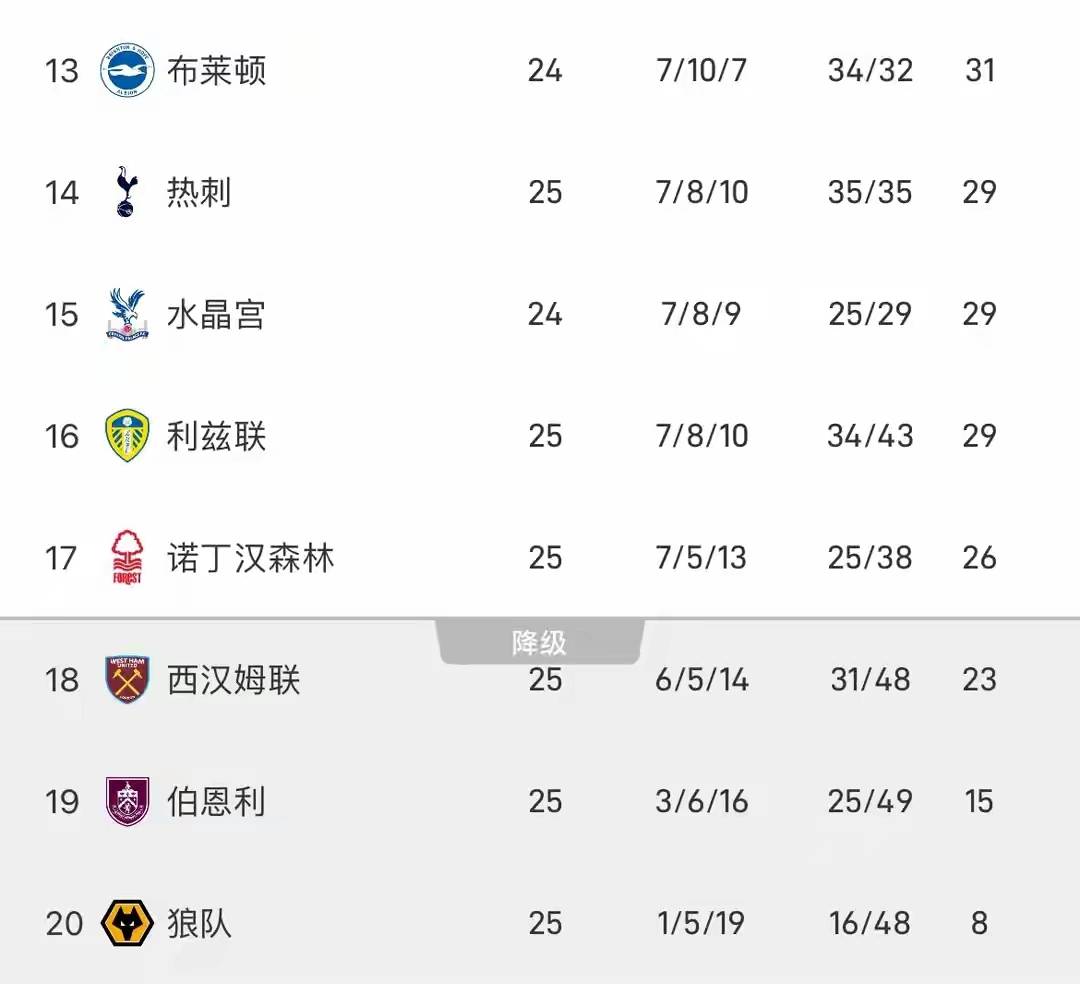Select the Crystal Palace eagle crest
Viewport: 1080px width, 984px height.
[x=127, y=314]
